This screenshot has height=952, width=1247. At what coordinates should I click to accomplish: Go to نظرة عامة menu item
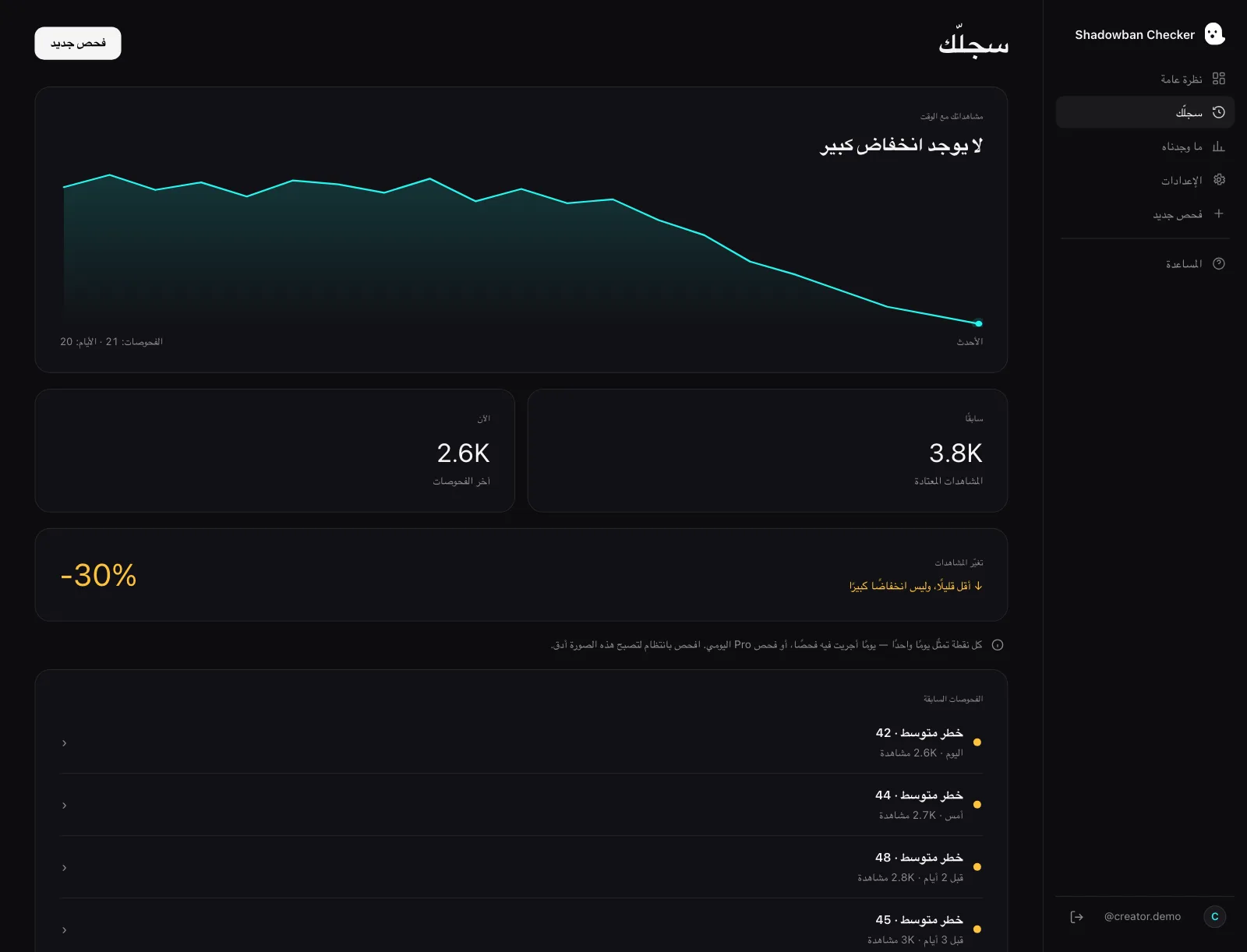tap(1145, 79)
